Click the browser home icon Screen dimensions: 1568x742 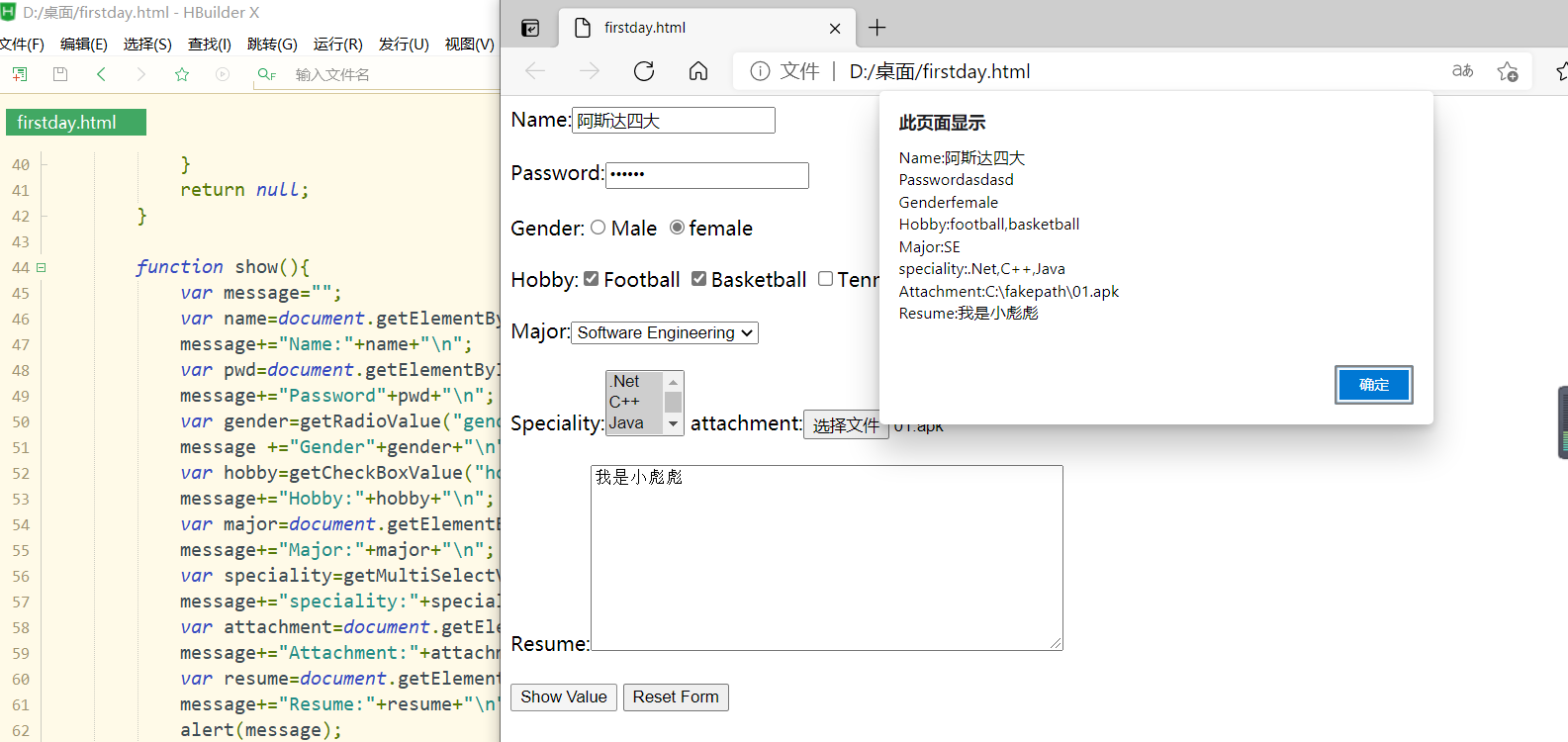pyautogui.click(x=698, y=71)
